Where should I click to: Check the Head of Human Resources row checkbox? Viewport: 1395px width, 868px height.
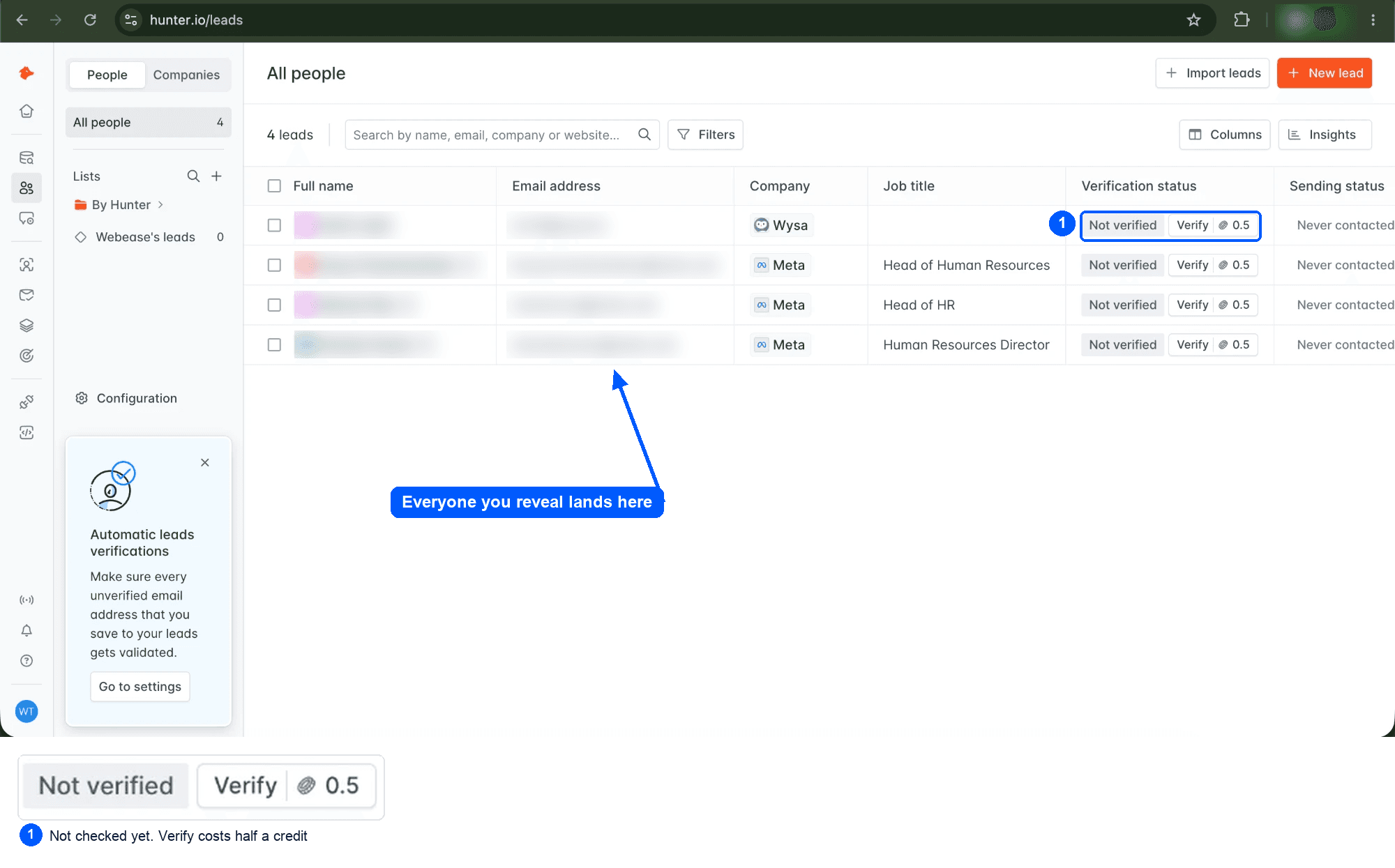(x=274, y=265)
